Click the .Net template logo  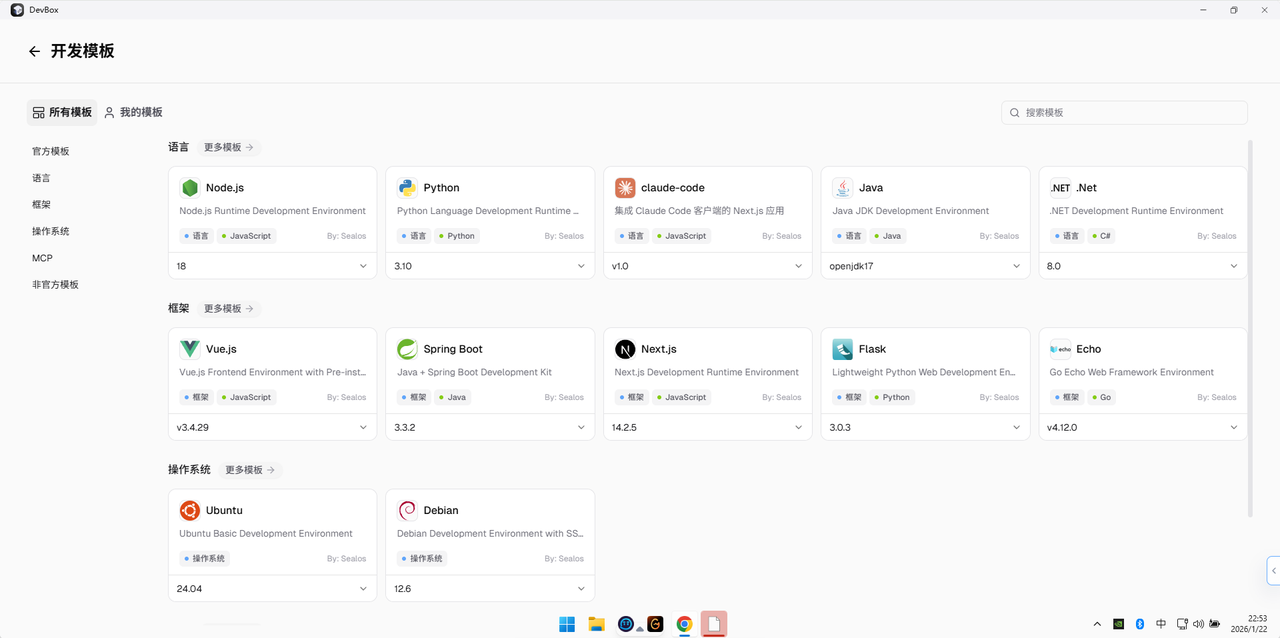pos(1060,187)
